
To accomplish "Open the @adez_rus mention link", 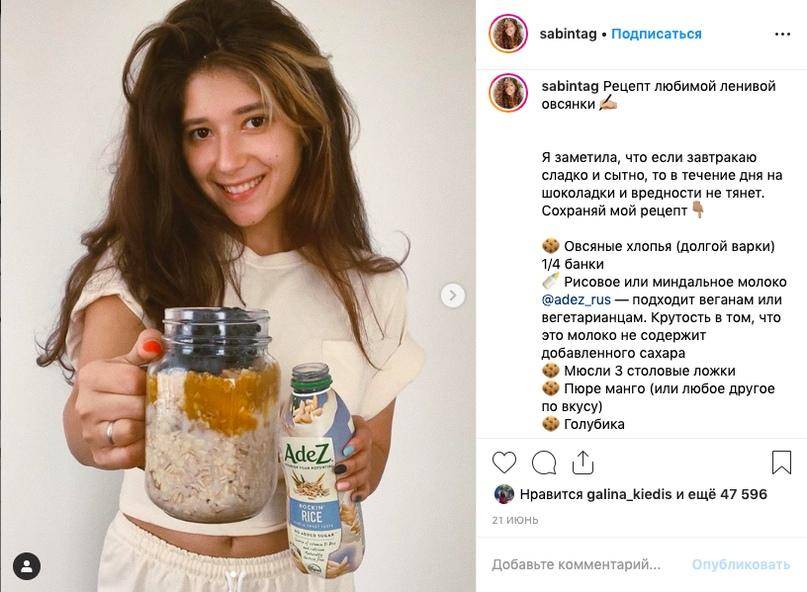I will click(x=577, y=299).
